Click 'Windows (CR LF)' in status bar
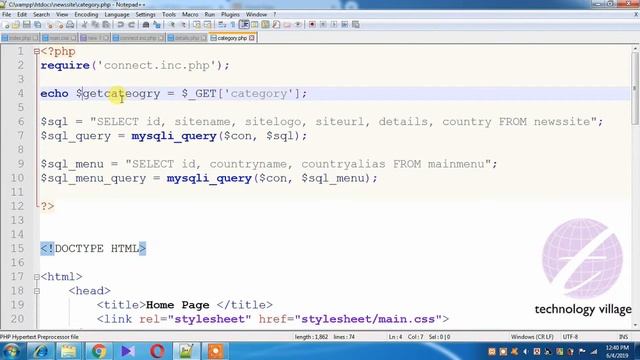Viewport: 640px width, 360px height. click(x=532, y=337)
